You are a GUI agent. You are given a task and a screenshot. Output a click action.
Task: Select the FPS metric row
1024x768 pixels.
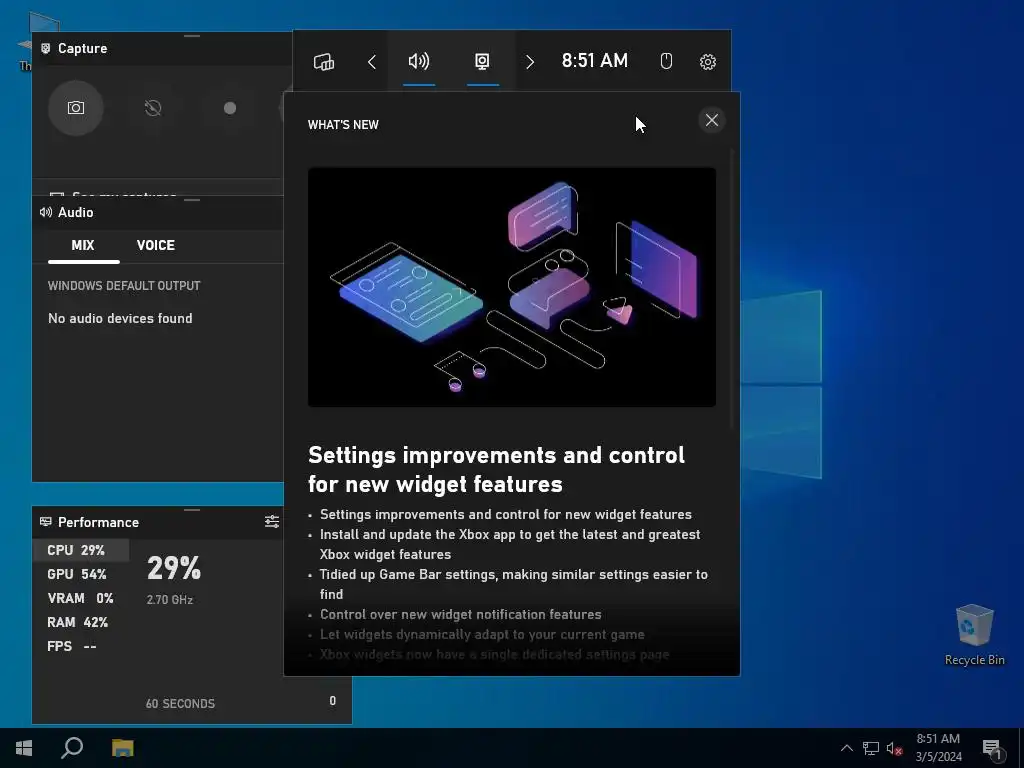coord(81,647)
